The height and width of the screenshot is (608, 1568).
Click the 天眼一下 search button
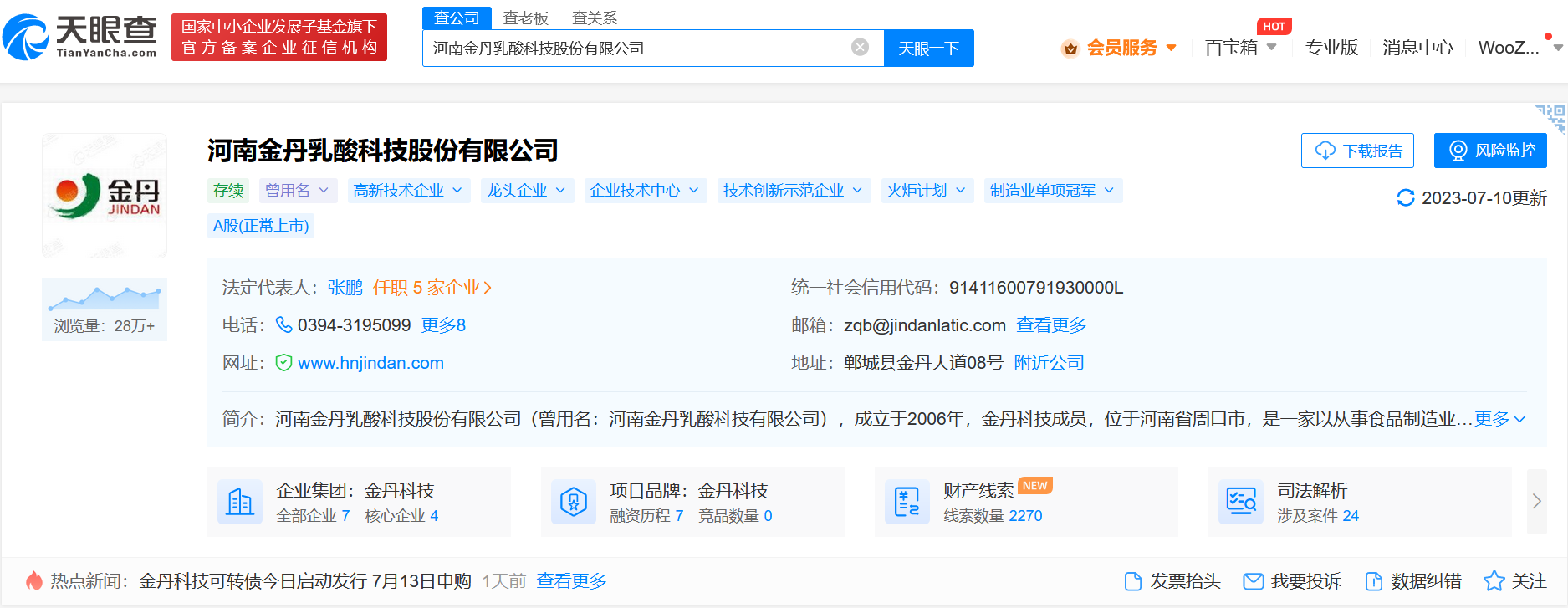[x=928, y=49]
